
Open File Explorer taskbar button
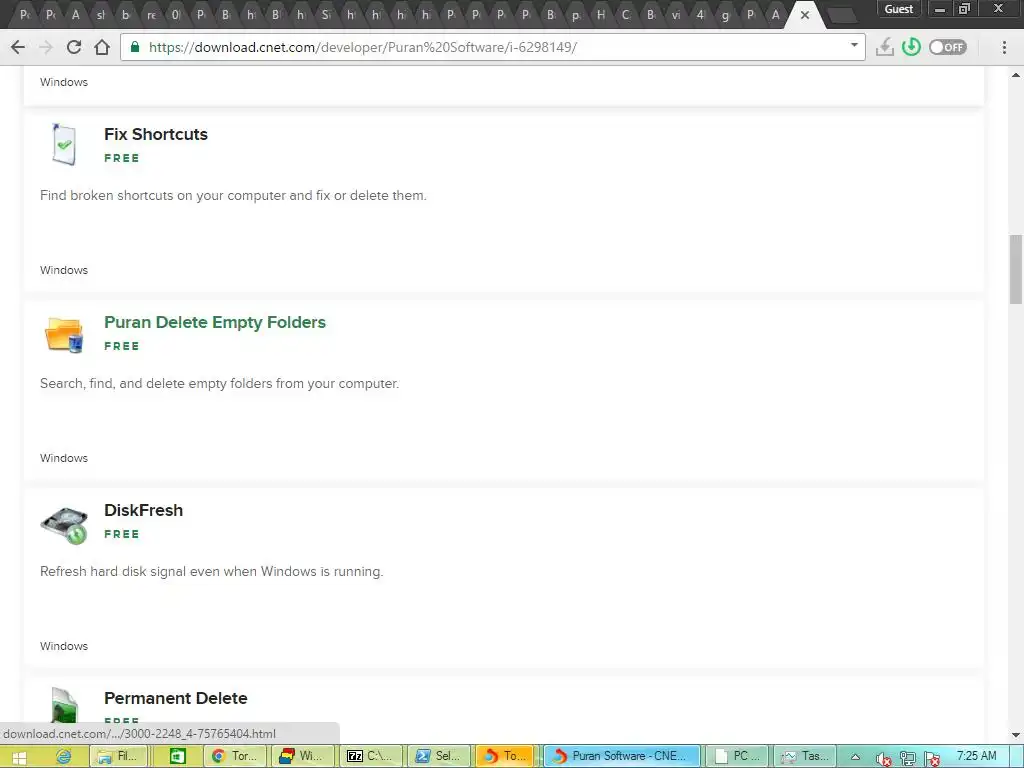click(x=118, y=756)
